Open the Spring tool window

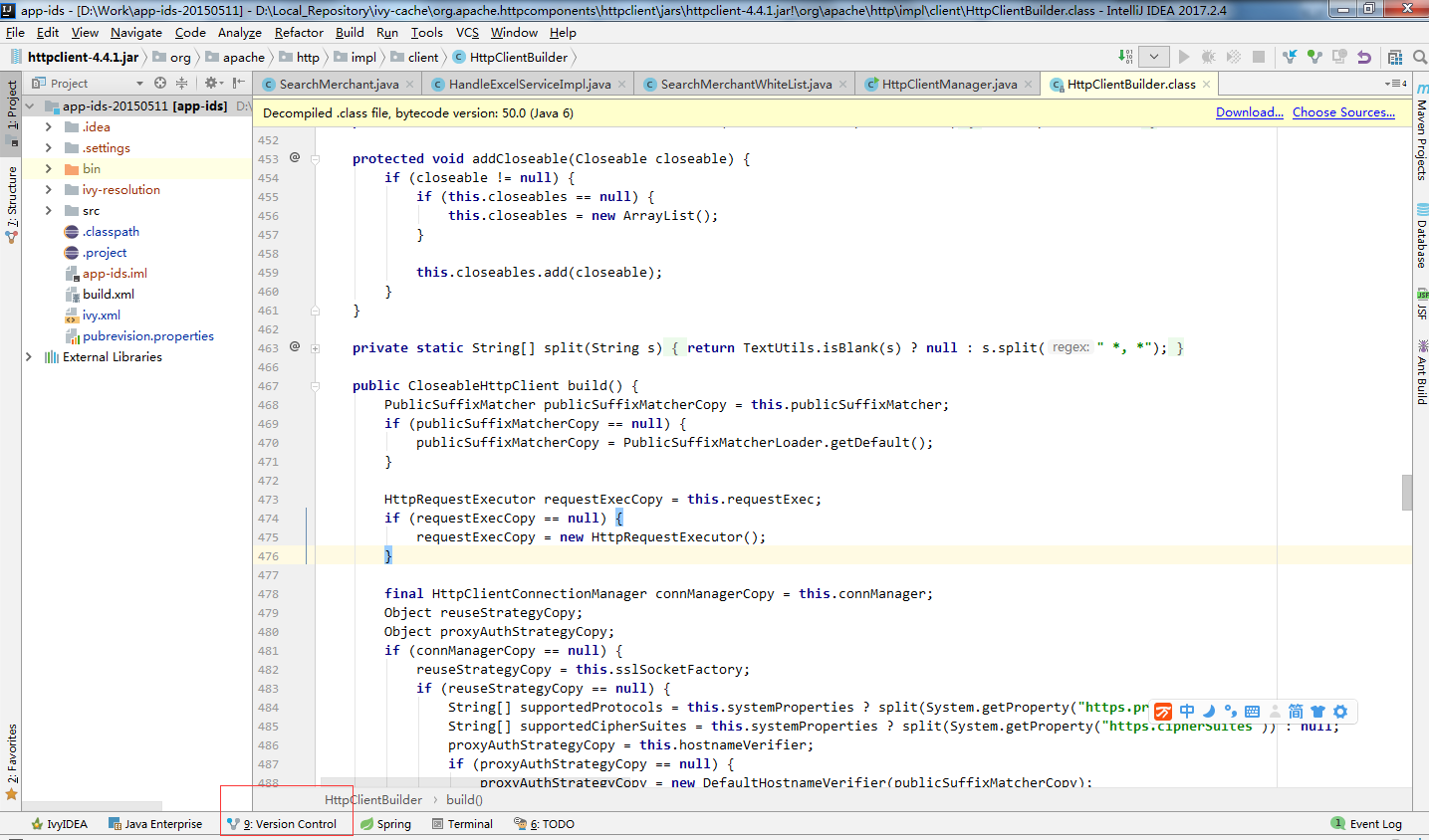(385, 824)
